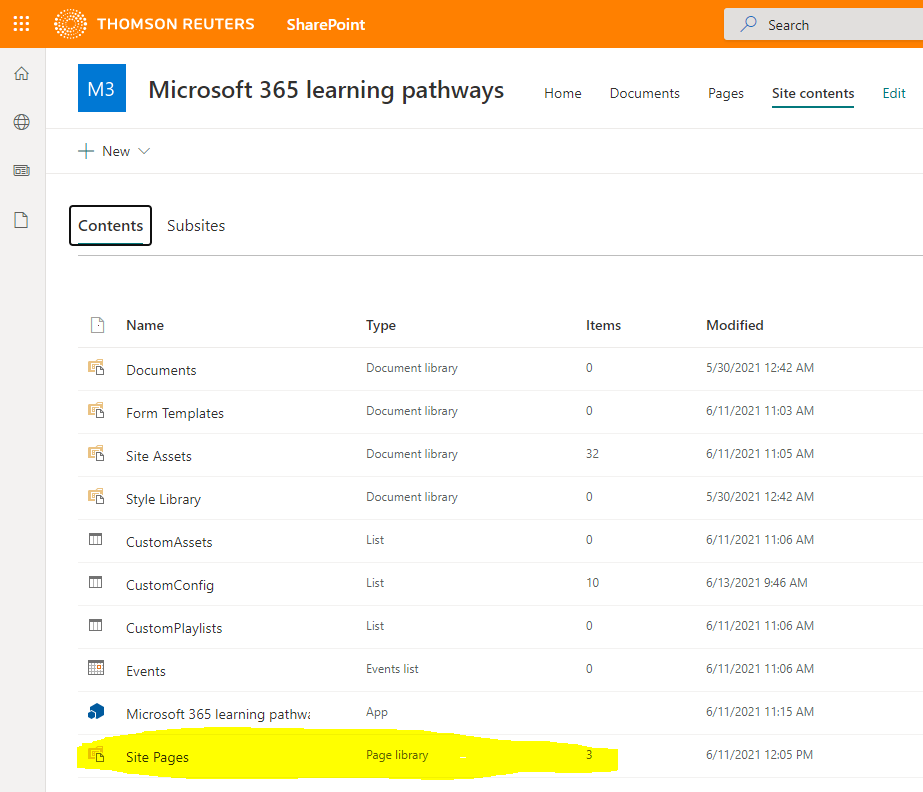Open the news icon in the sidebar
This screenshot has width=923, height=792.
(x=19, y=170)
